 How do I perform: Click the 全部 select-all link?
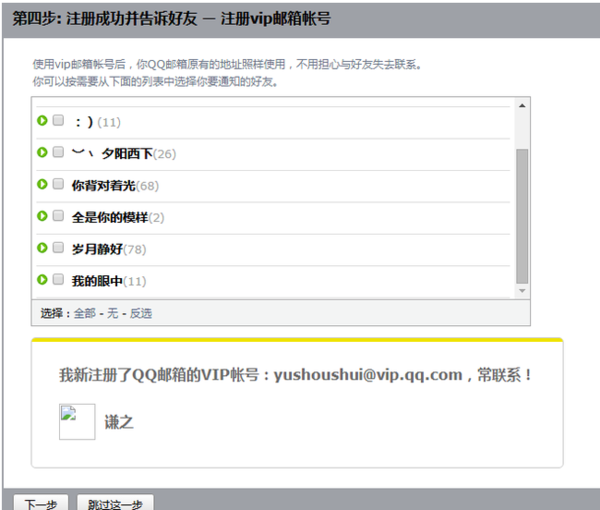click(85, 313)
